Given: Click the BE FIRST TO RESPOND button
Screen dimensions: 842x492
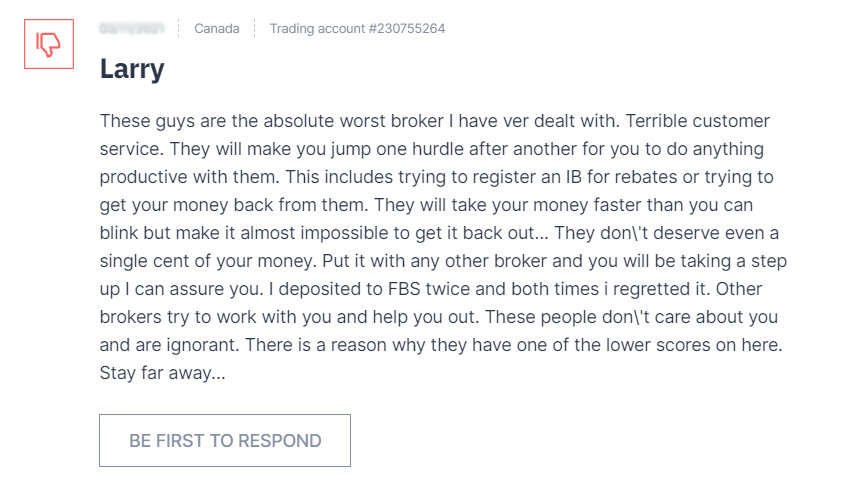Looking at the screenshot, I should pyautogui.click(x=225, y=440).
